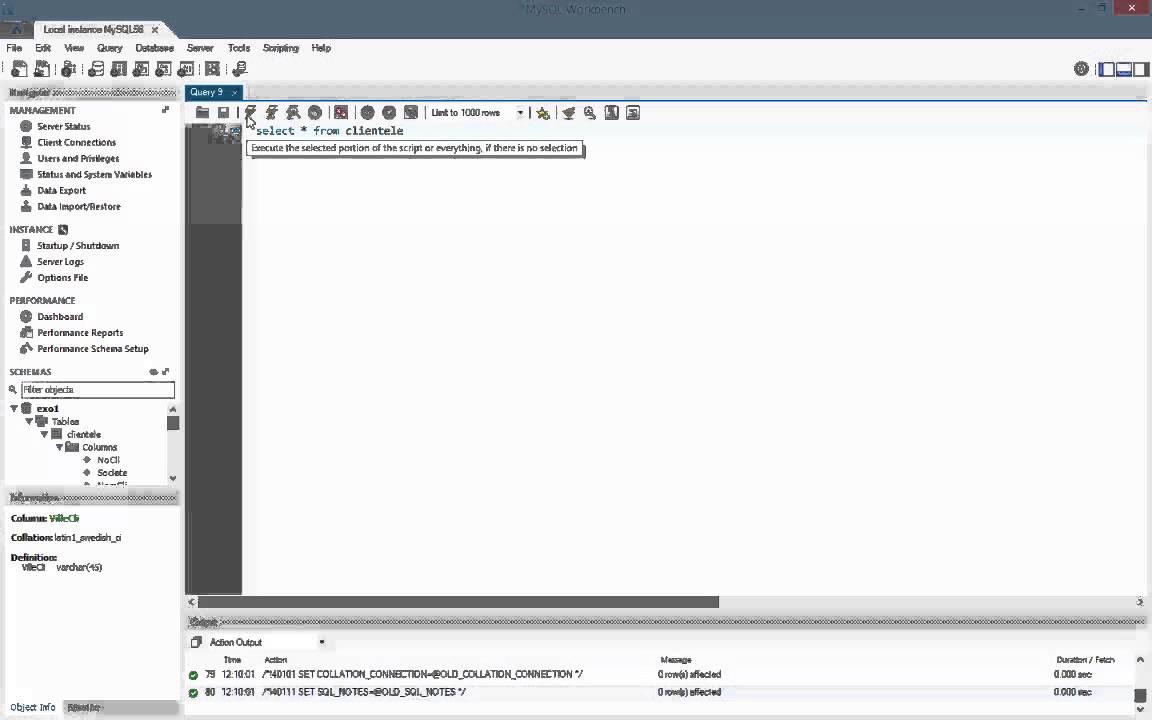Screen dimensions: 1152x720
Task: Toggle invisible characters icon in query toolbar
Action: tap(611, 112)
